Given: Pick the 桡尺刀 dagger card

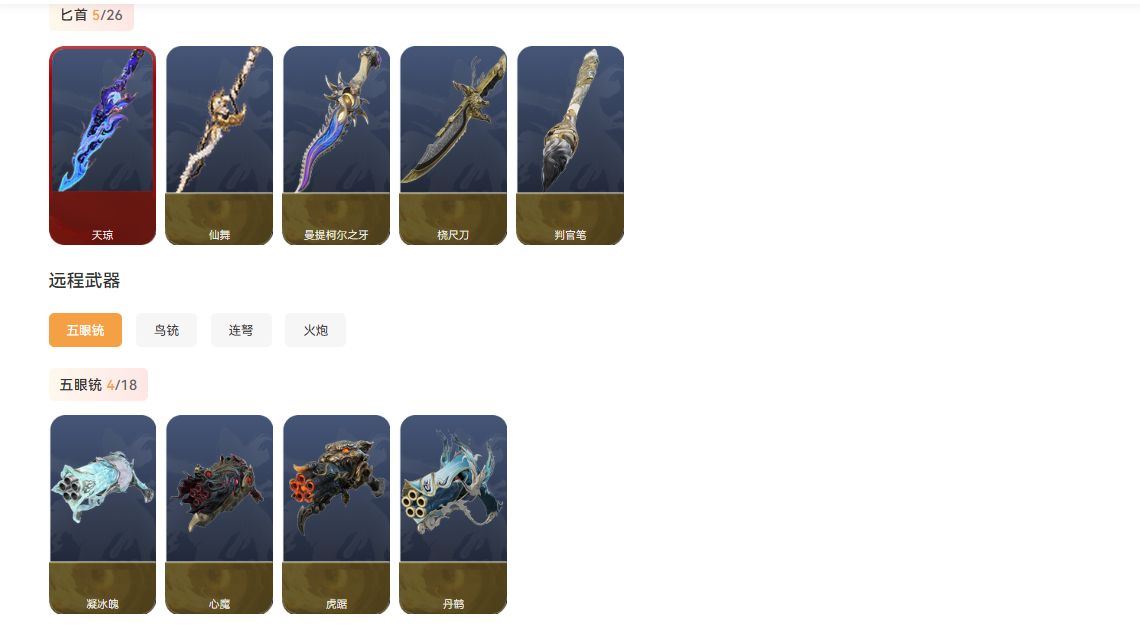Looking at the screenshot, I should click(x=454, y=145).
